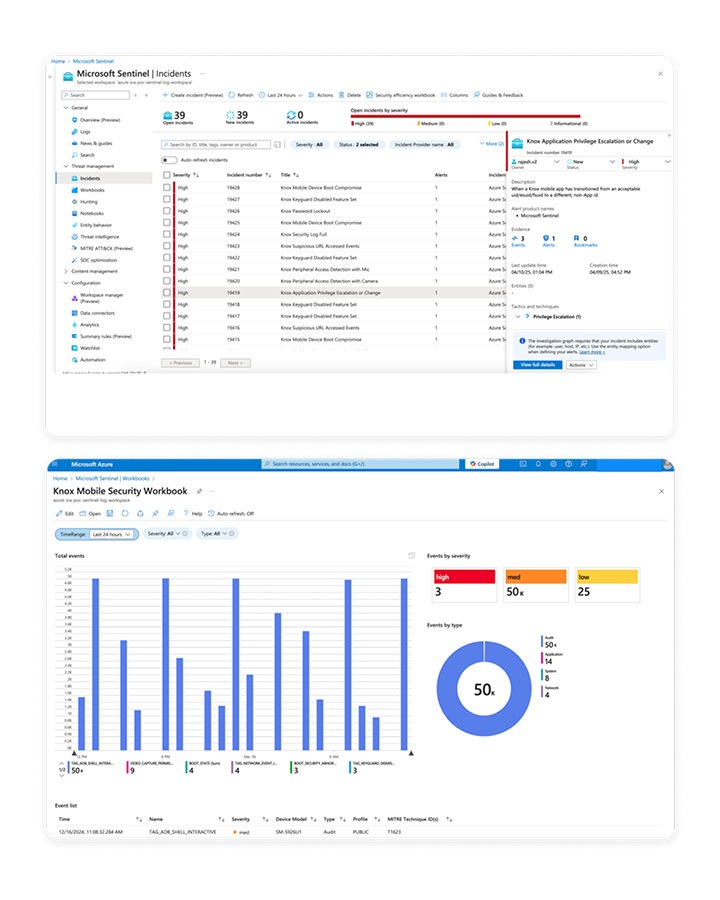Check the box for incident 19427
720x900 pixels.
coord(167,199)
